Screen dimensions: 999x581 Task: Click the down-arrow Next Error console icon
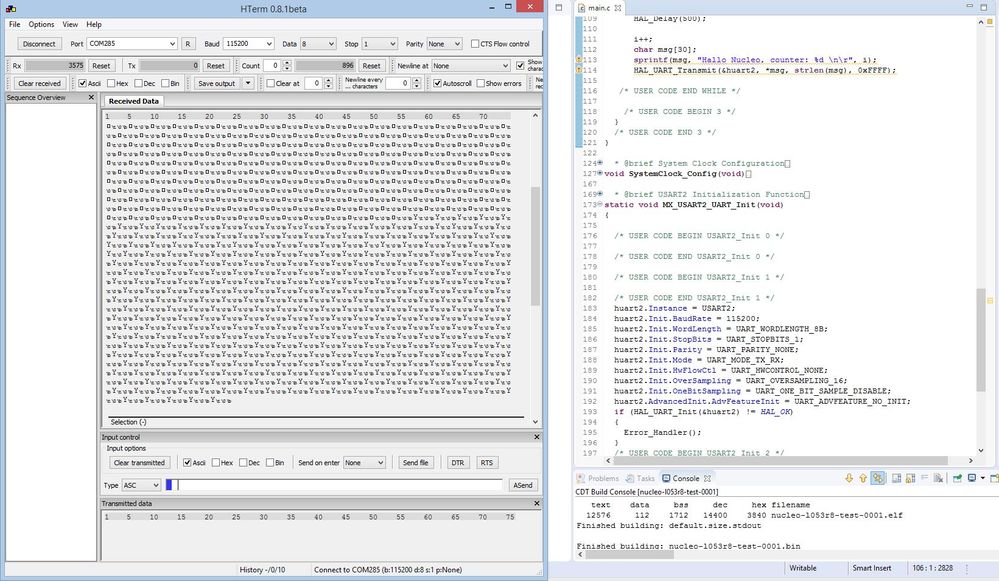click(849, 478)
